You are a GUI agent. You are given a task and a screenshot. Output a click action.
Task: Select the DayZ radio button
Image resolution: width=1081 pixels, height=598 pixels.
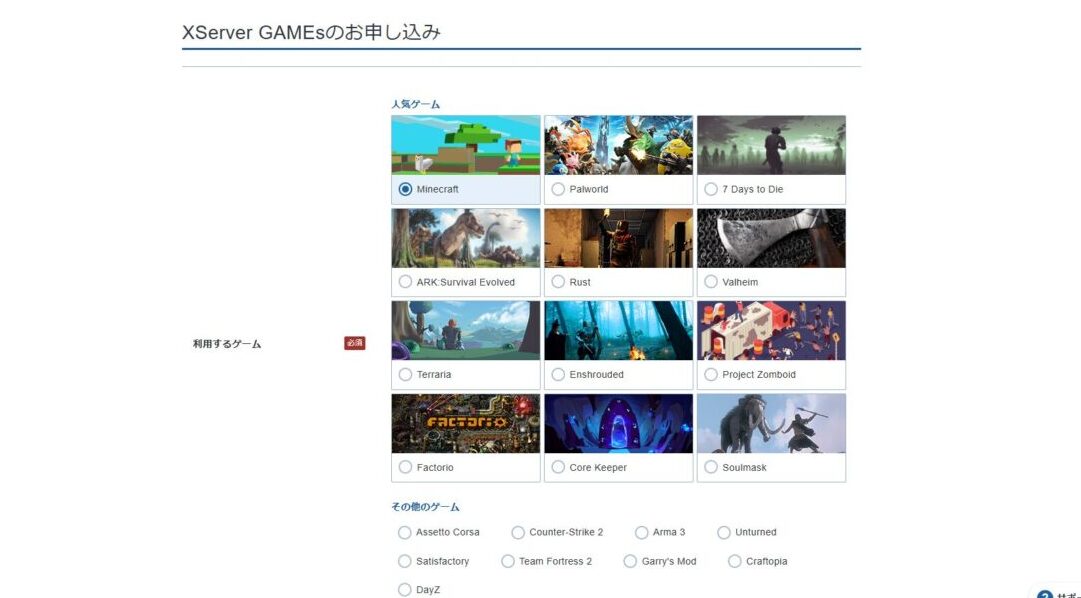[x=405, y=590]
